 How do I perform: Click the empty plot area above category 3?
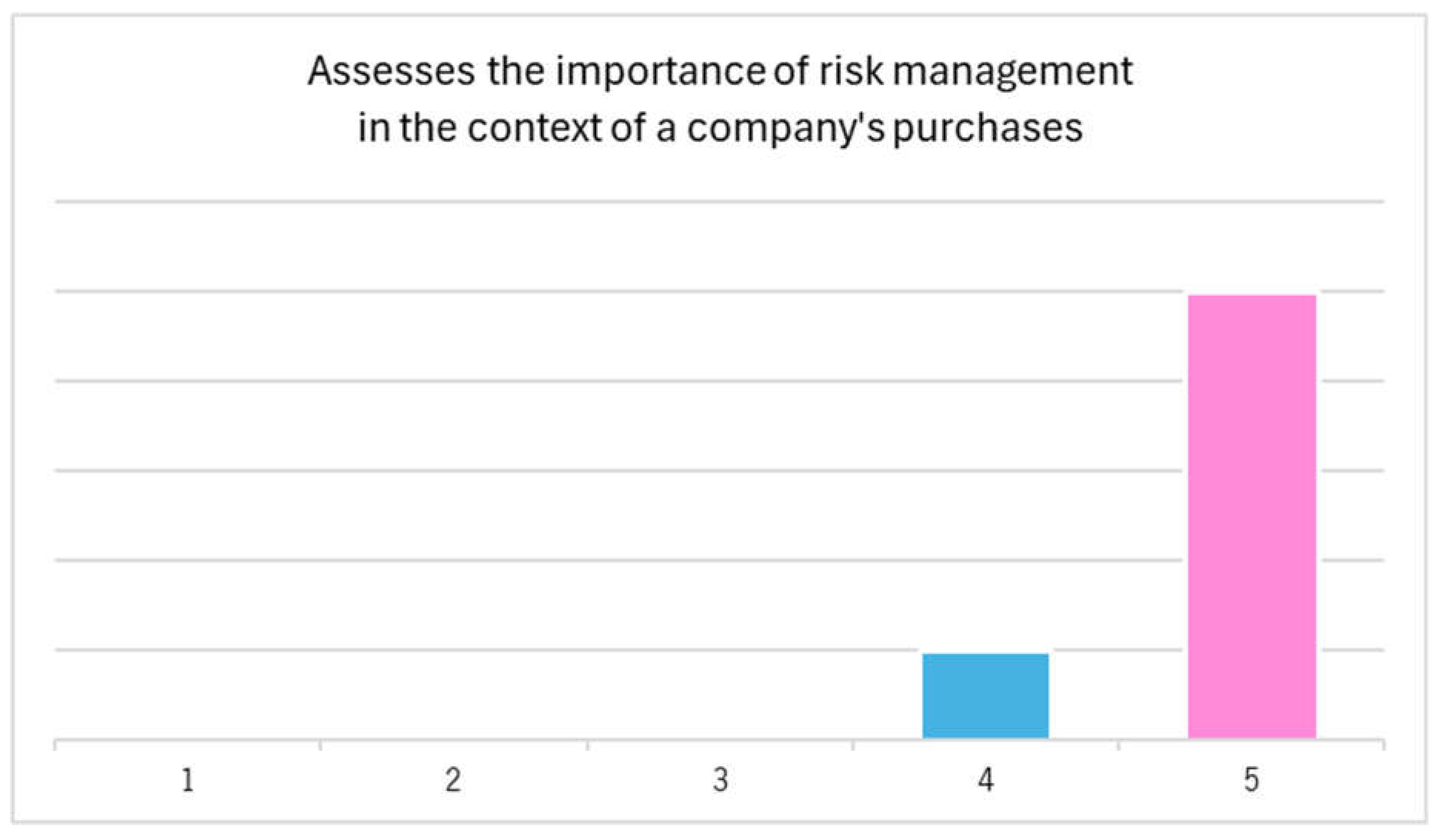pos(720,514)
